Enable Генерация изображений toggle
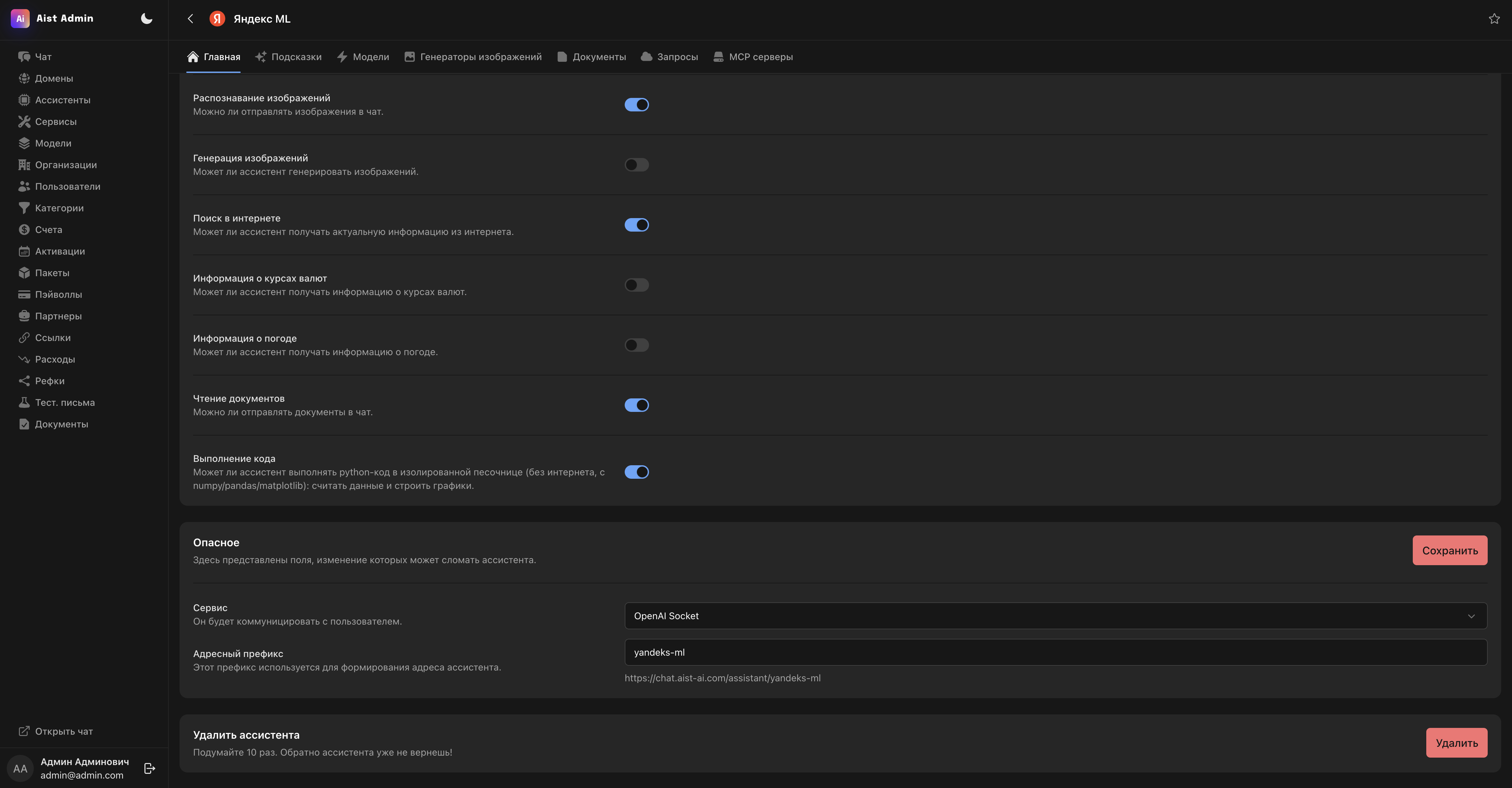 [x=636, y=165]
